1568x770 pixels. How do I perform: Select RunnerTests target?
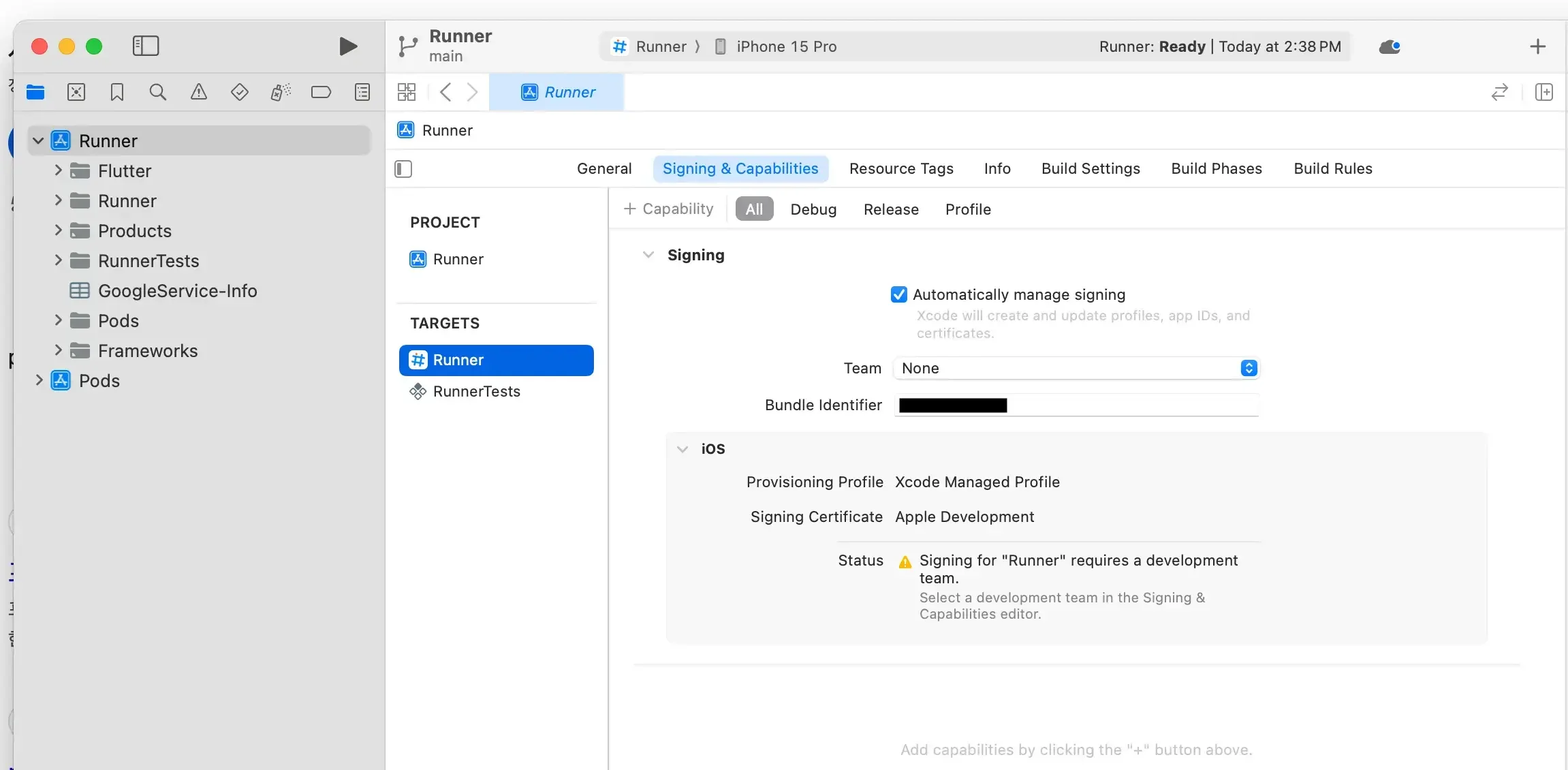pos(476,391)
